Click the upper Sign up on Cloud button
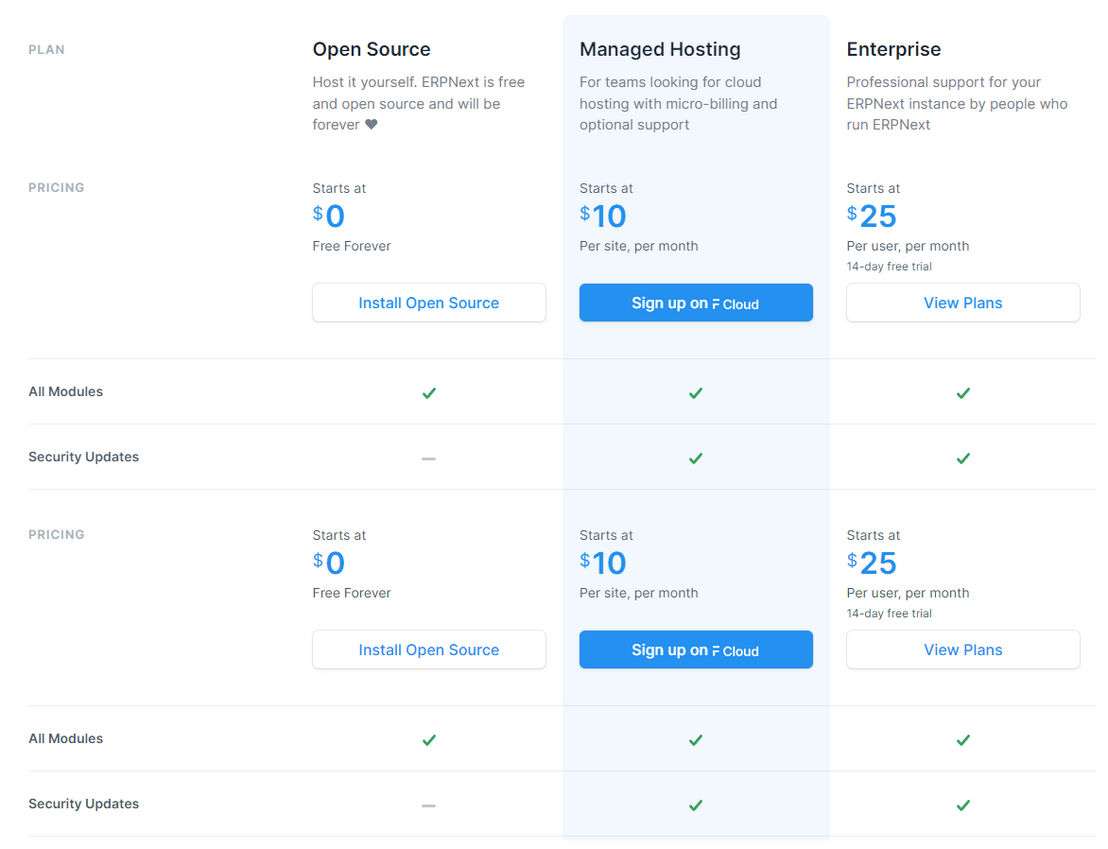The image size is (1108, 849). (696, 303)
